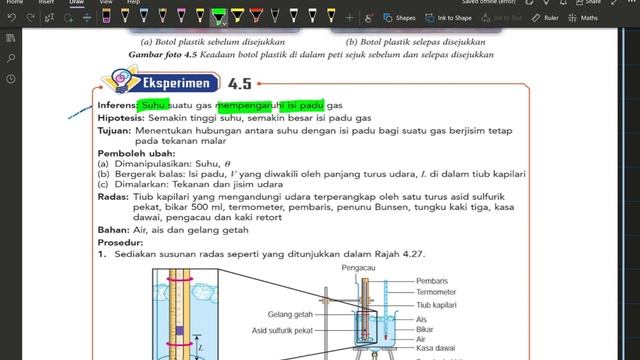Add a new pen with the plus button
Viewport: 640px width, 360px height.
point(349,18)
